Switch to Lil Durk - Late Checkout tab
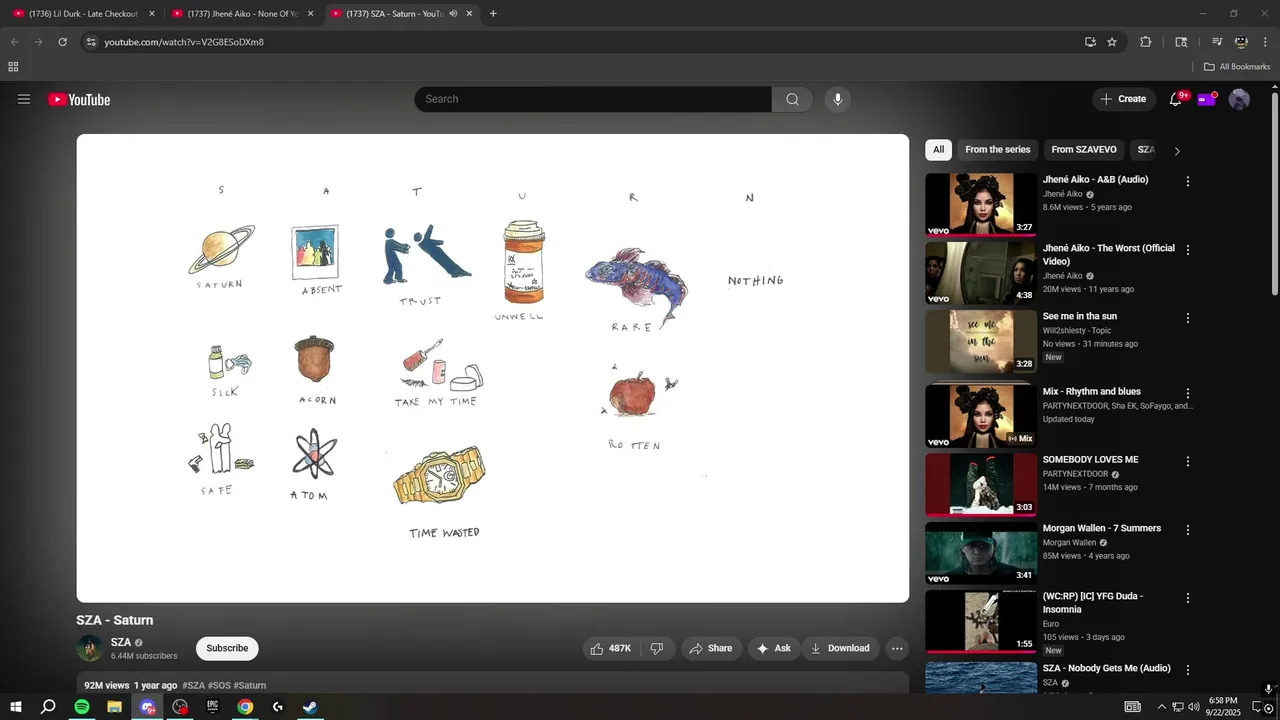 (x=82, y=14)
